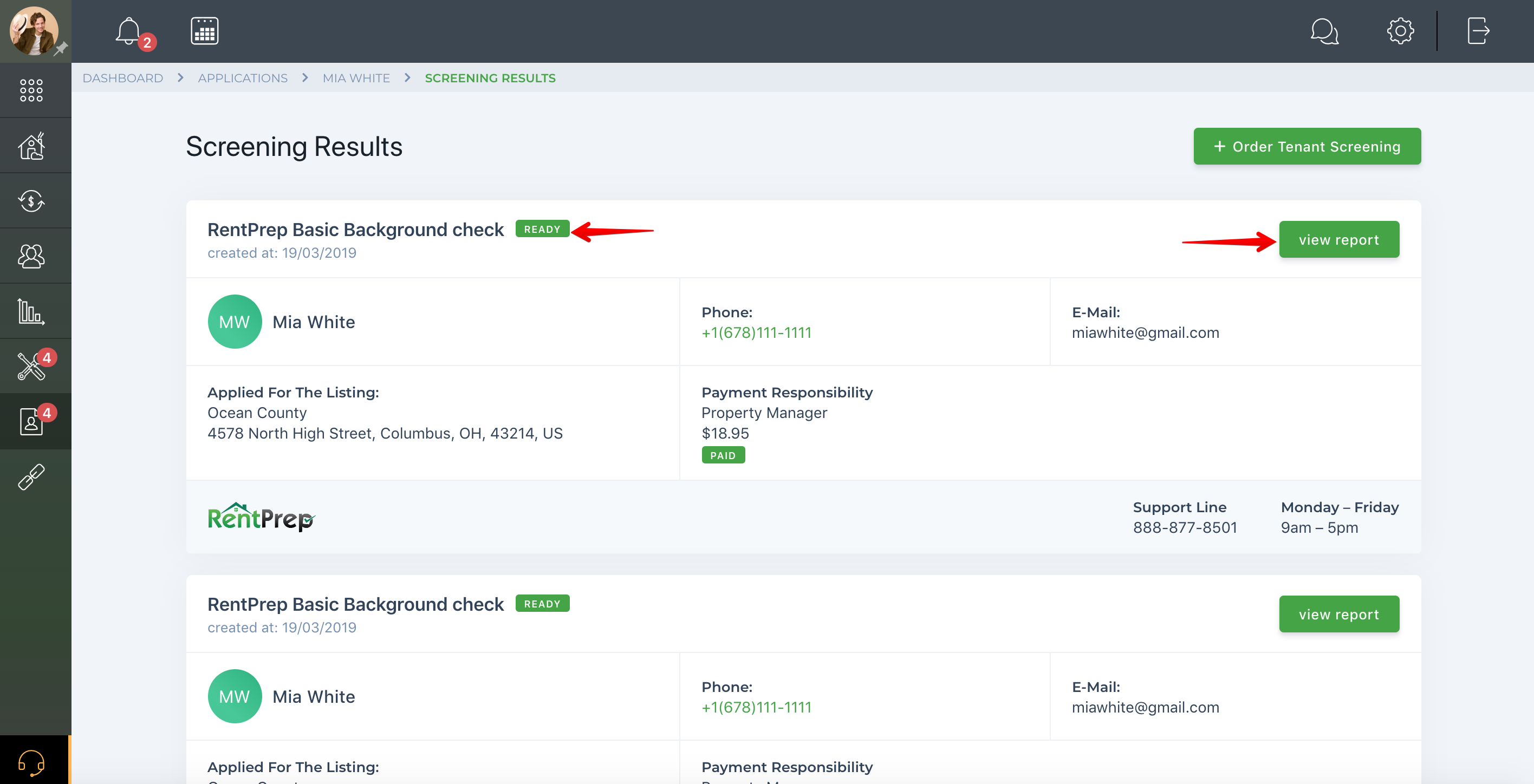
Task: Open the applications sidebar icon
Action: coord(31,421)
